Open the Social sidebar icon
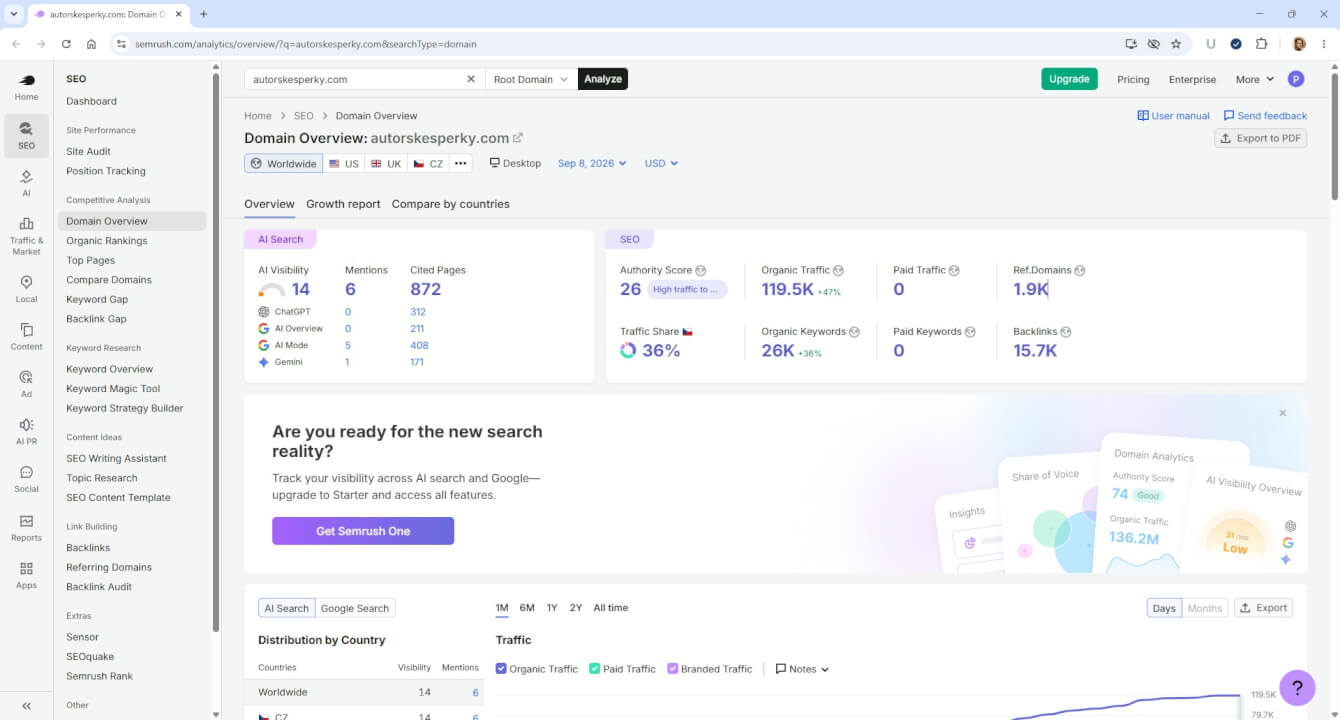The image size is (1340, 720). pos(26,479)
